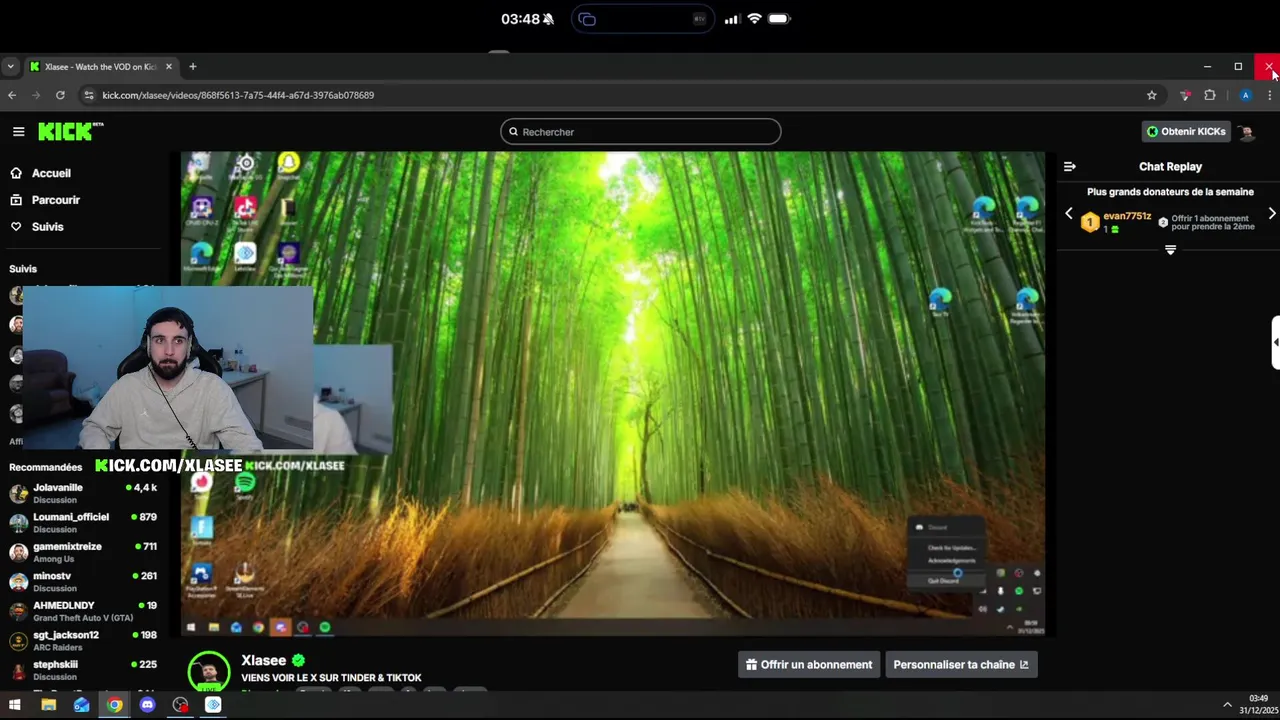Viewport: 1280px width, 720px height.
Task: Open recommended channel sgt_jackson12
Action: (x=84, y=640)
